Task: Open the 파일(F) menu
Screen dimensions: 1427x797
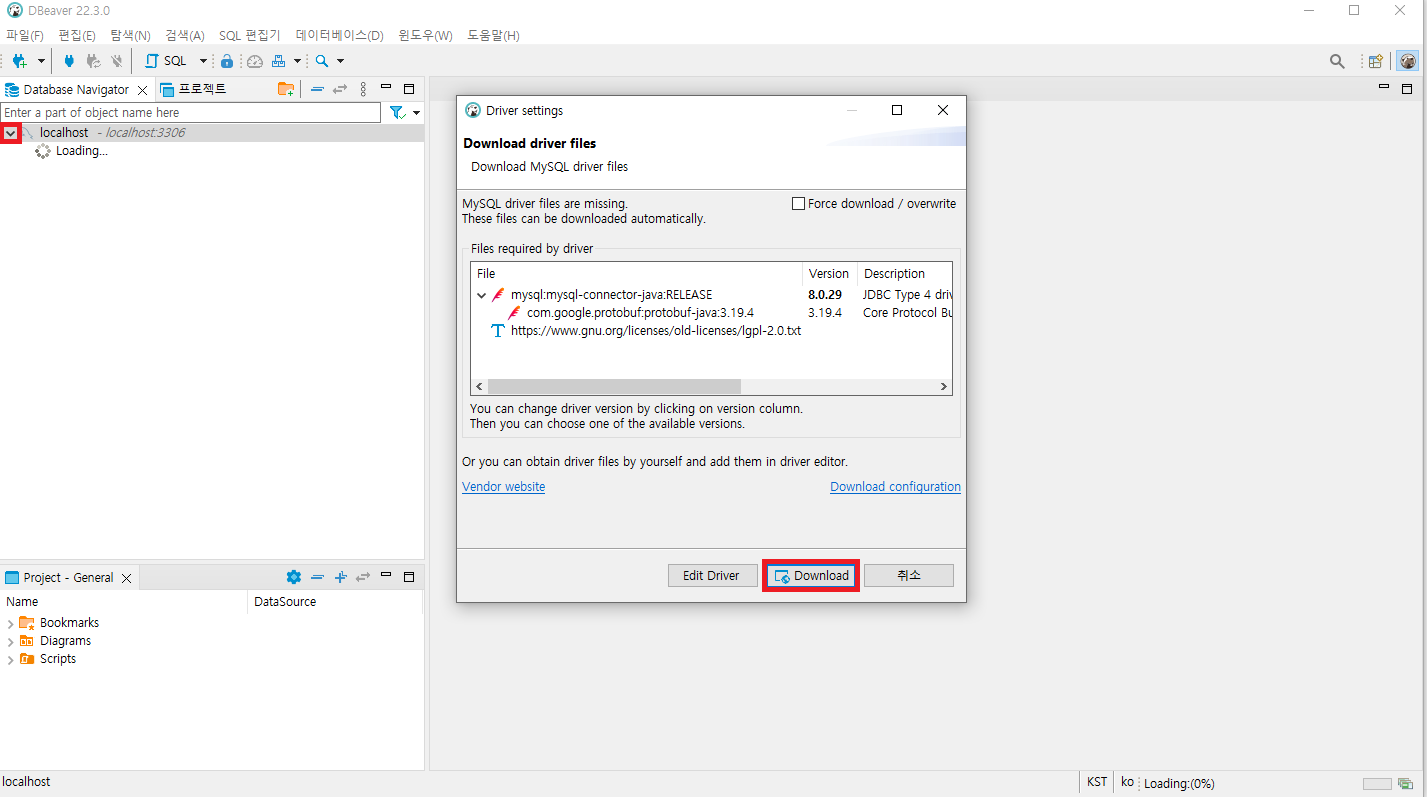Action: pyautogui.click(x=25, y=35)
